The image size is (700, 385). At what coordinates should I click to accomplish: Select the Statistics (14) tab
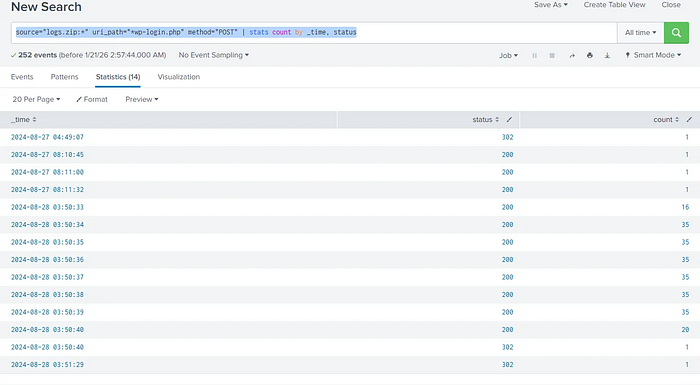click(x=118, y=77)
